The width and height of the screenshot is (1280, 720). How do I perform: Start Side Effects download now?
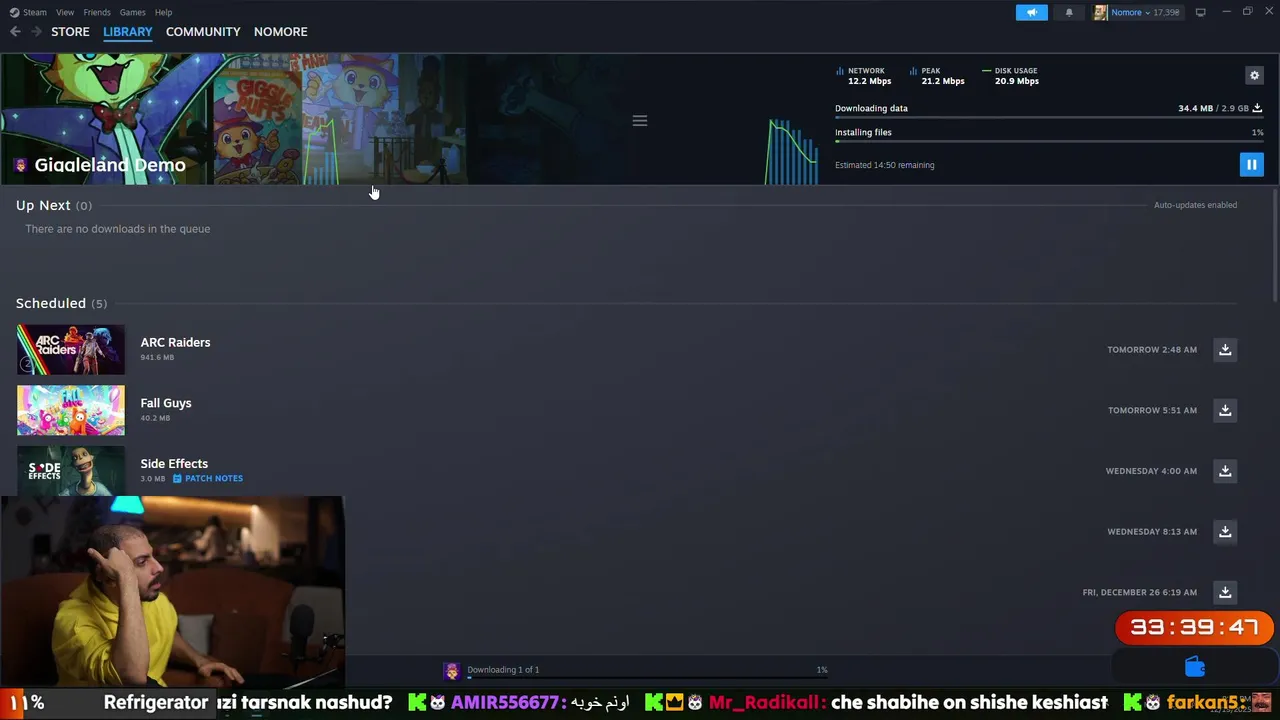click(x=1225, y=471)
